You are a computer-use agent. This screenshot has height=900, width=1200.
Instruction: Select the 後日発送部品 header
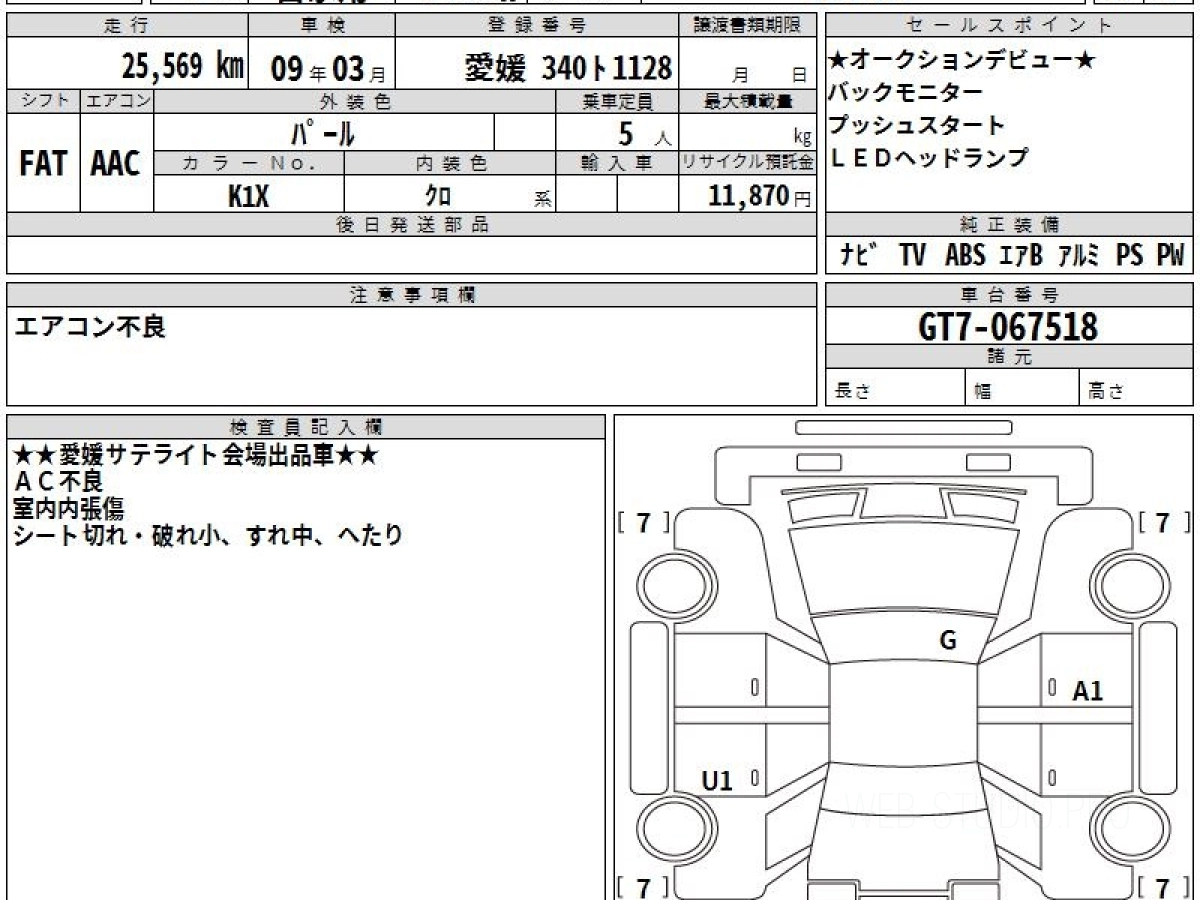point(412,225)
